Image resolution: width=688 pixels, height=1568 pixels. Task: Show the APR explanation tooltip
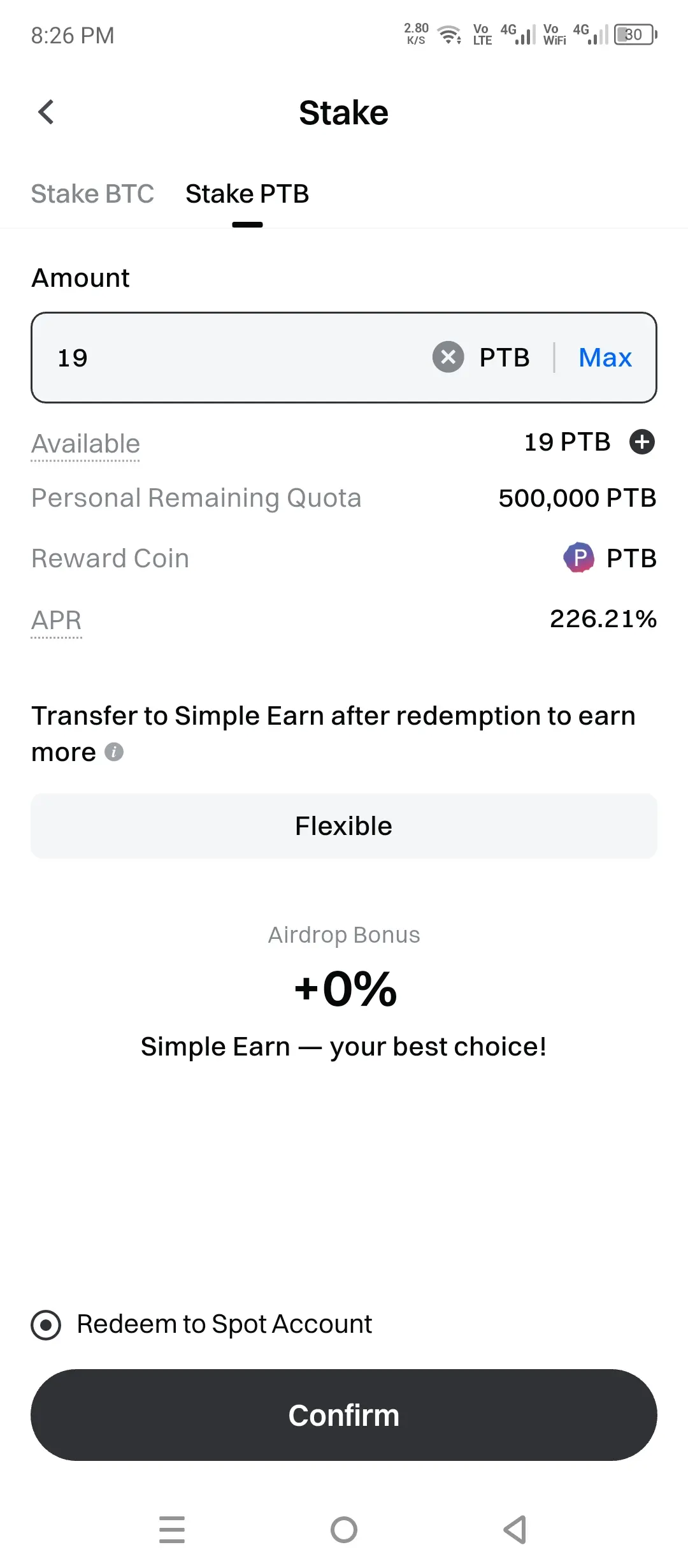[x=57, y=620]
